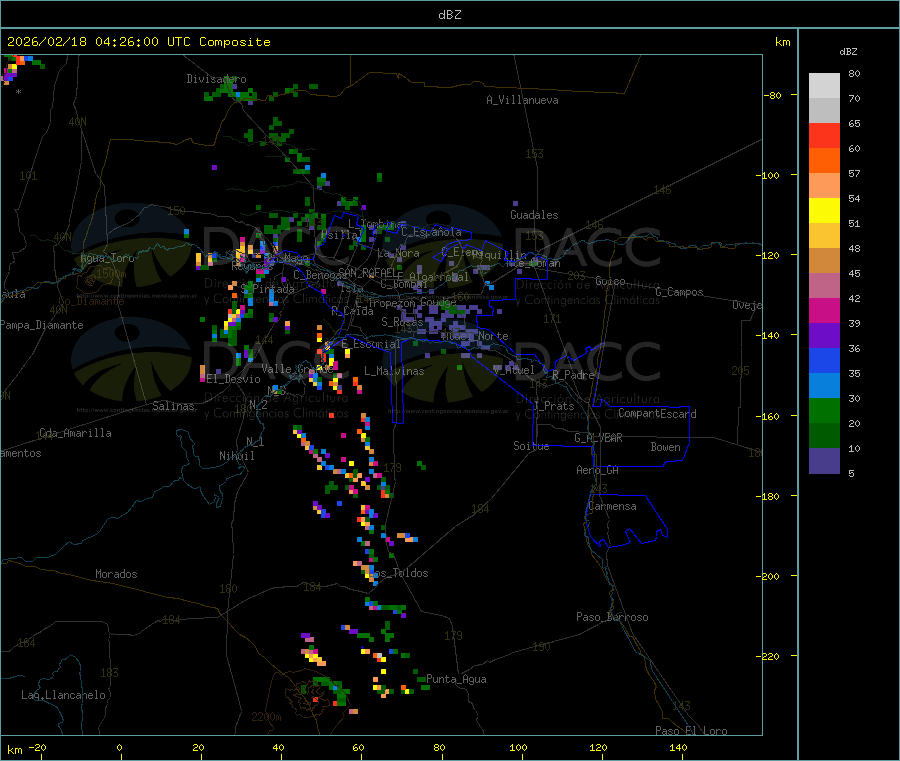Click the 140 km tick on horizontal axis

click(678, 748)
